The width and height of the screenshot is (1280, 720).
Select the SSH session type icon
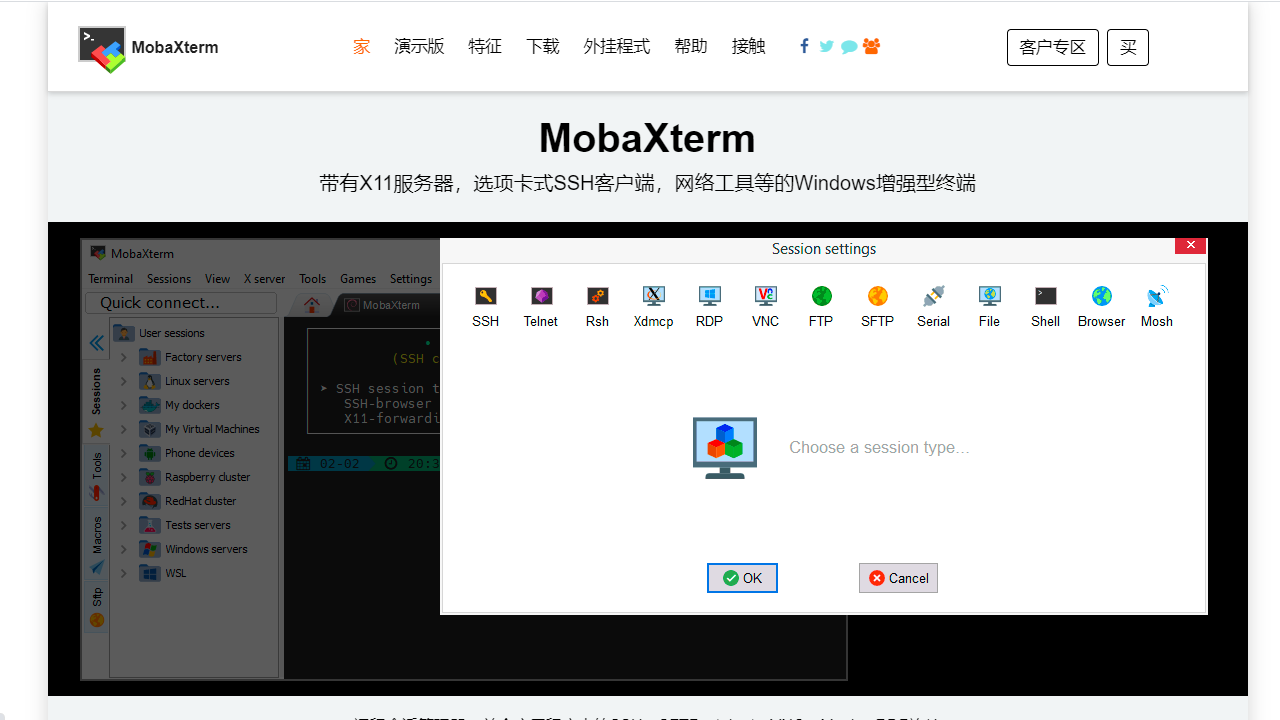click(x=485, y=305)
